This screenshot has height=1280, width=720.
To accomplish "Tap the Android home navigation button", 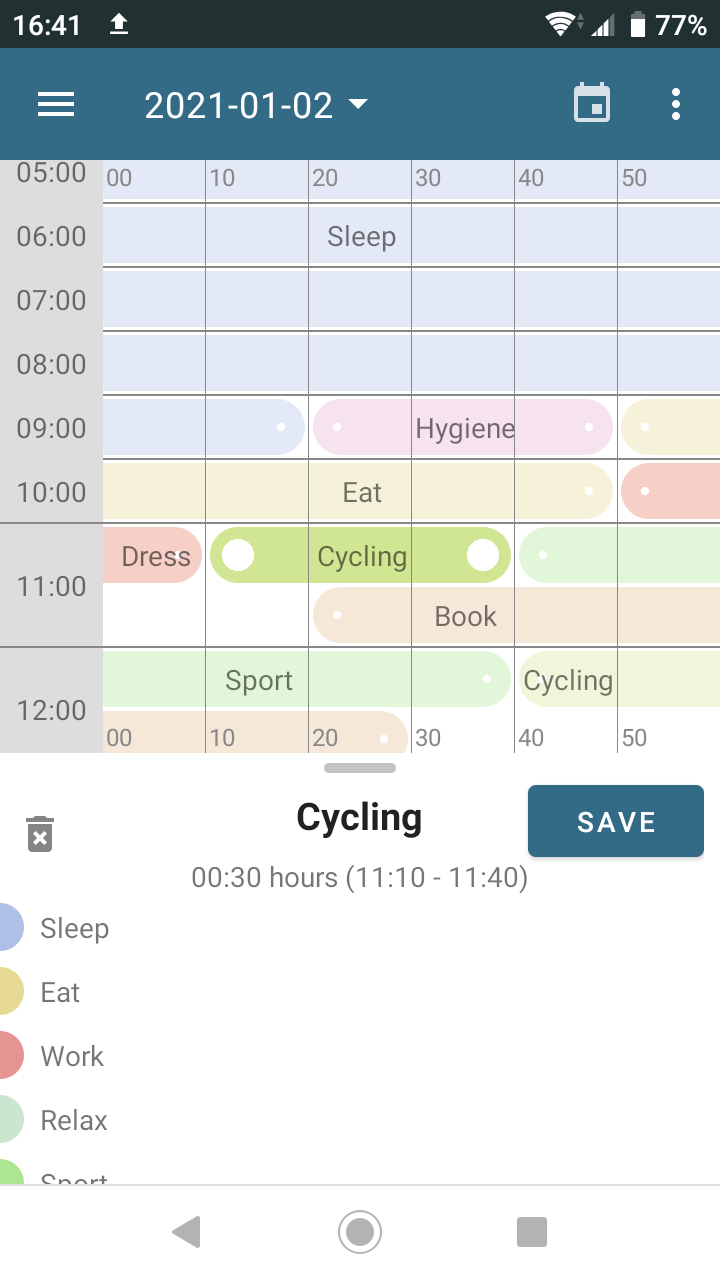I will pos(360,1231).
